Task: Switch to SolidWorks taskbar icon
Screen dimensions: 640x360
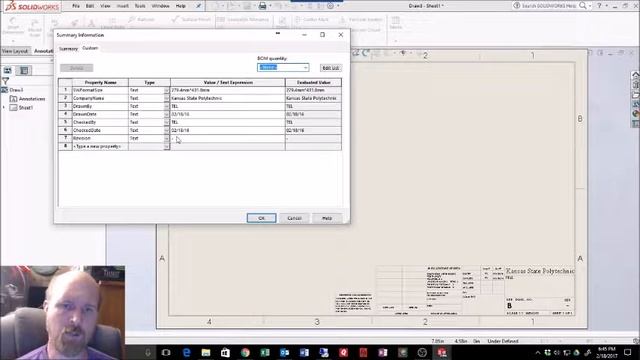Action: [x=442, y=353]
